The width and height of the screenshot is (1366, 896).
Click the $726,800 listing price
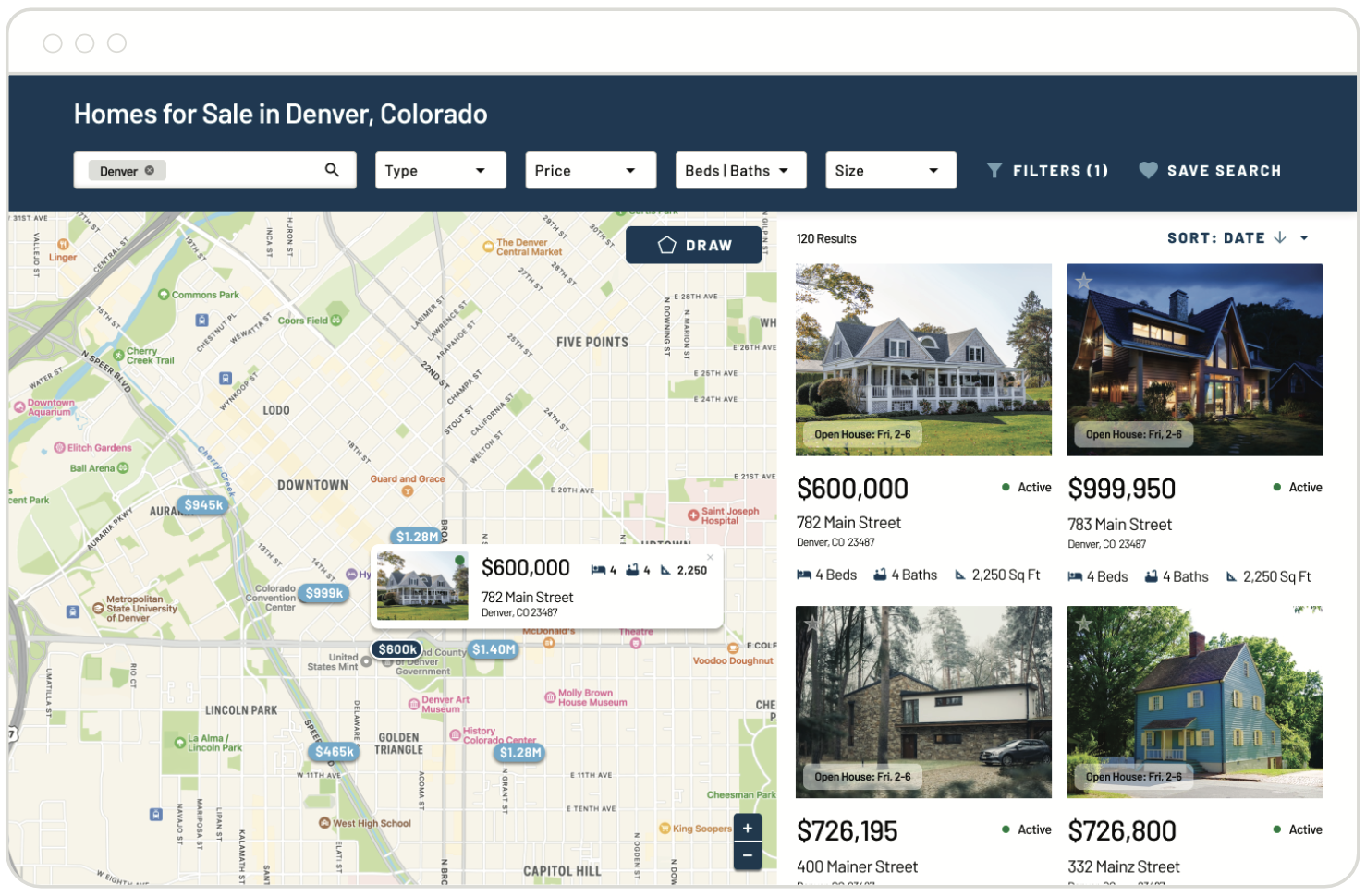pos(1122,831)
